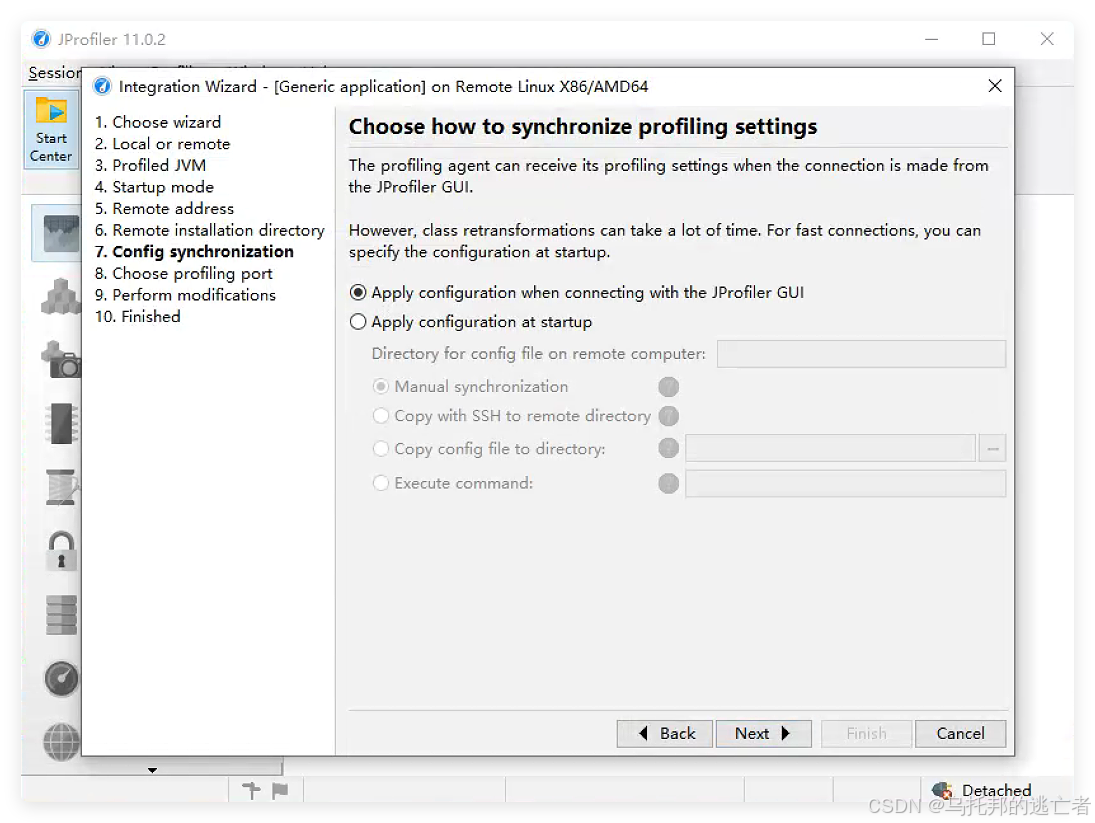Click step '10. Finished'

138,317
